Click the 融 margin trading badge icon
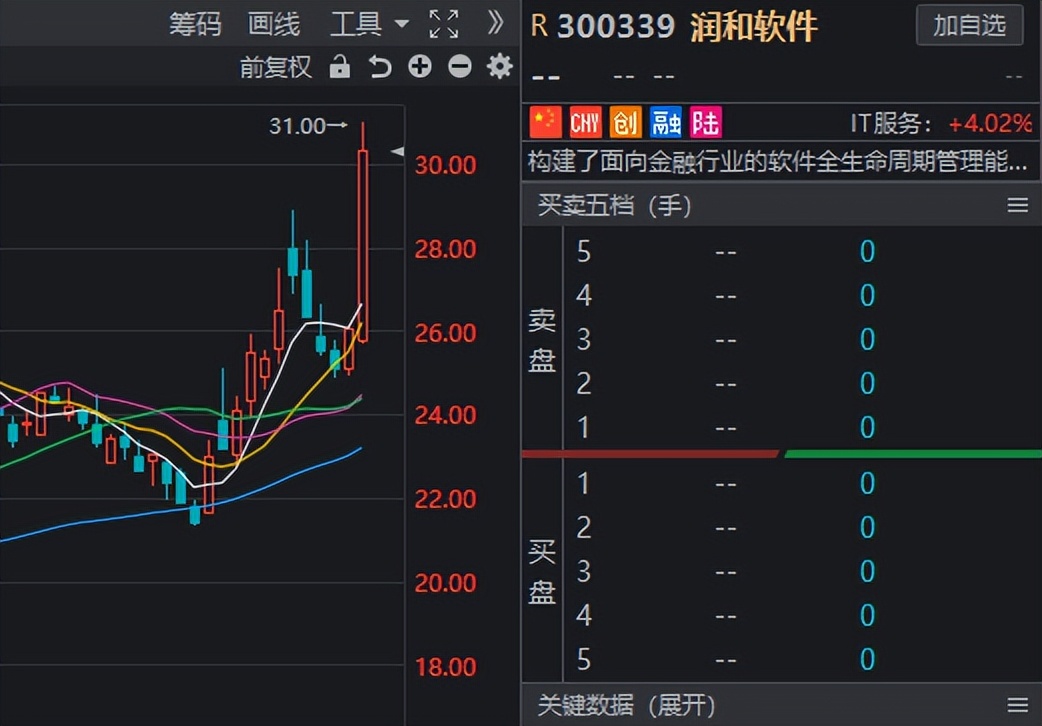Screen dimensions: 1042x726 pos(665,121)
